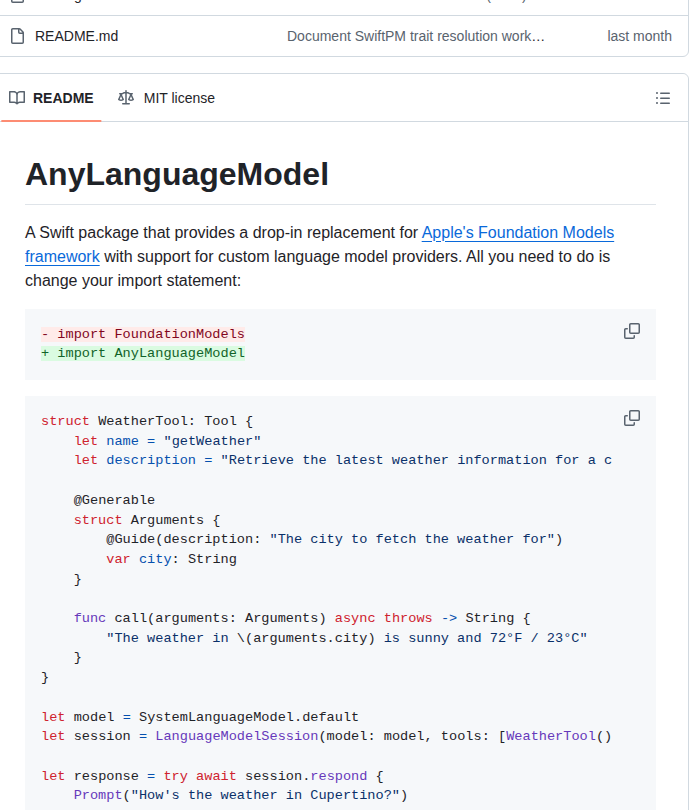This screenshot has width=690, height=810.
Task: Click the "The weather in" string line
Action: tap(347, 638)
